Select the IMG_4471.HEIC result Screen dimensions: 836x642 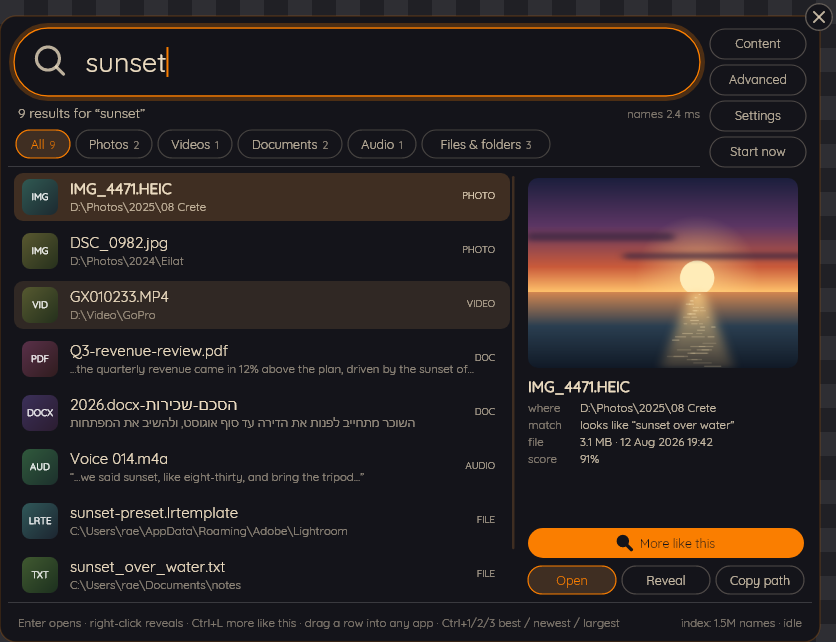pyautogui.click(x=262, y=197)
